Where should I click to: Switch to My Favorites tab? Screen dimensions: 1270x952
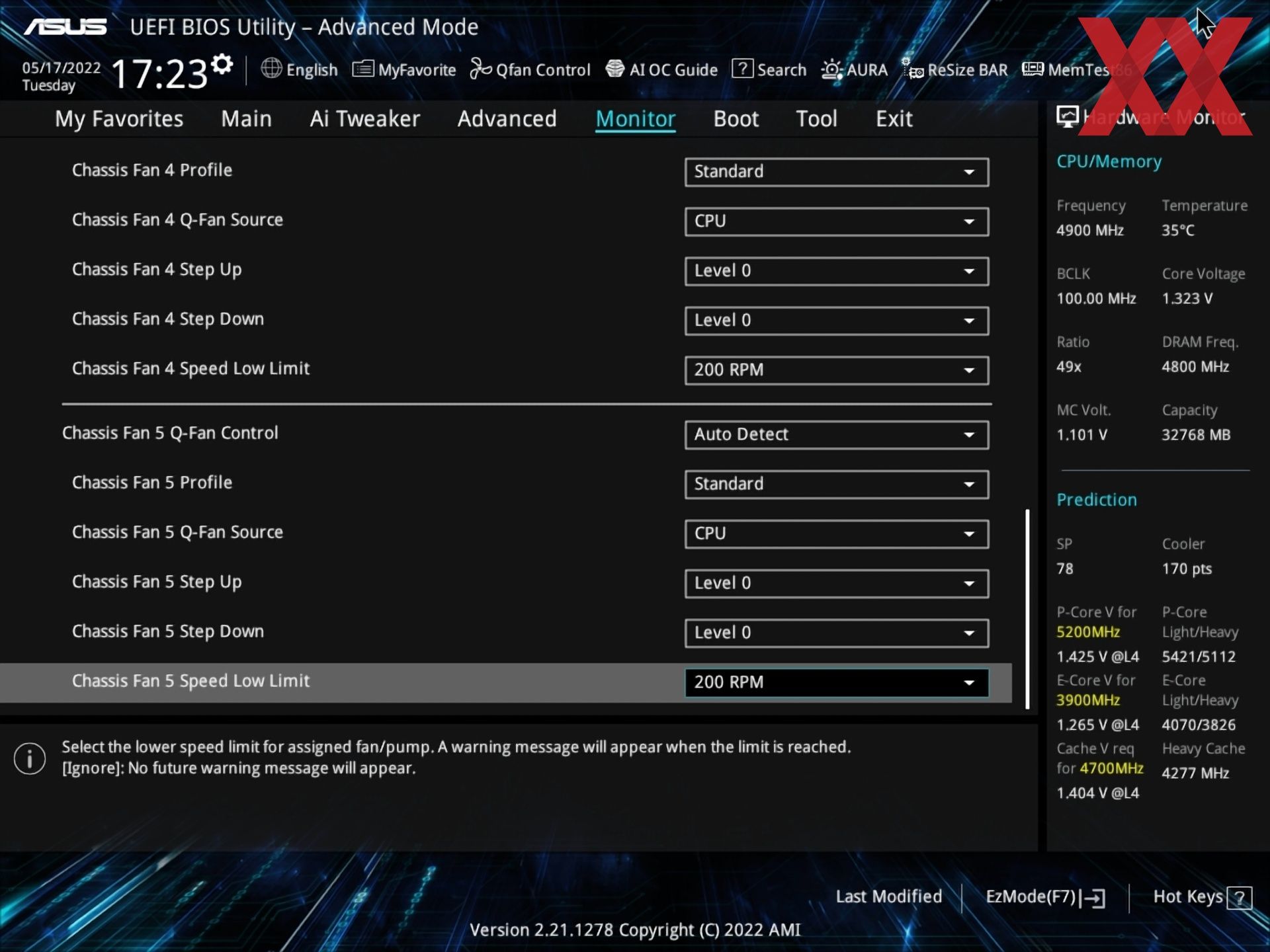[x=119, y=119]
